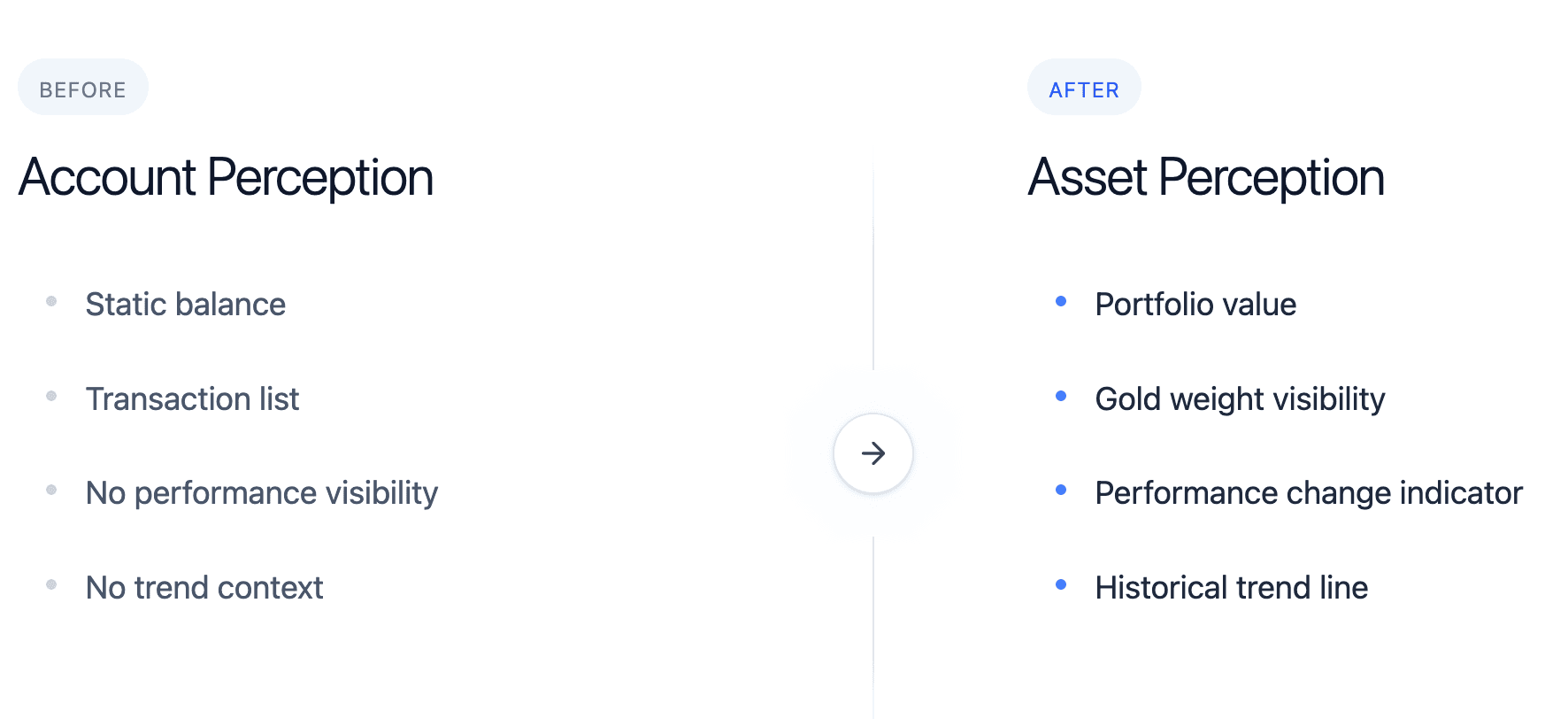The width and height of the screenshot is (1568, 719).
Task: Click the gray bullet beside No trend context
Action: click(x=51, y=584)
